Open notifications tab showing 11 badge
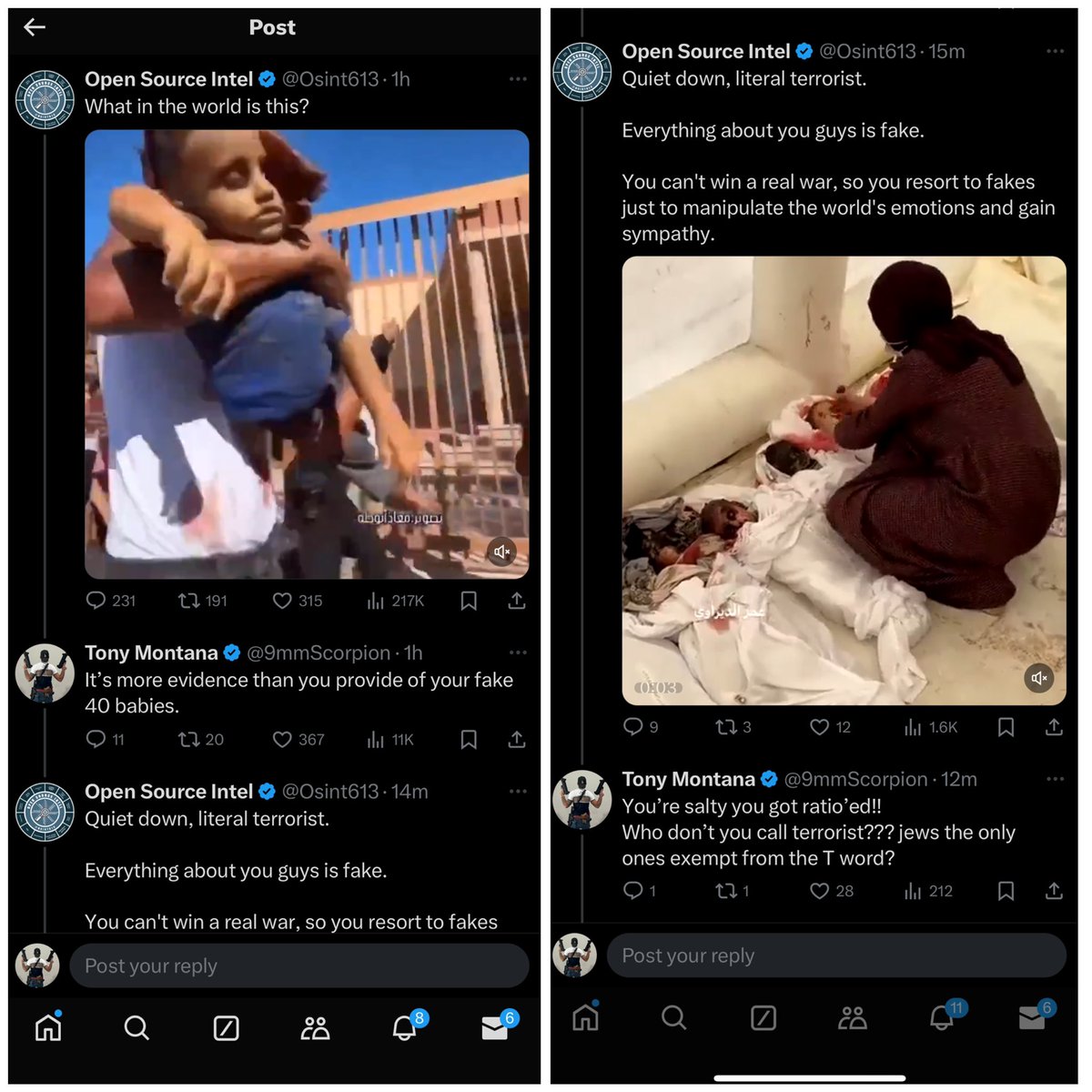Viewport: 1092px width, 1092px height. pyautogui.click(x=943, y=1016)
